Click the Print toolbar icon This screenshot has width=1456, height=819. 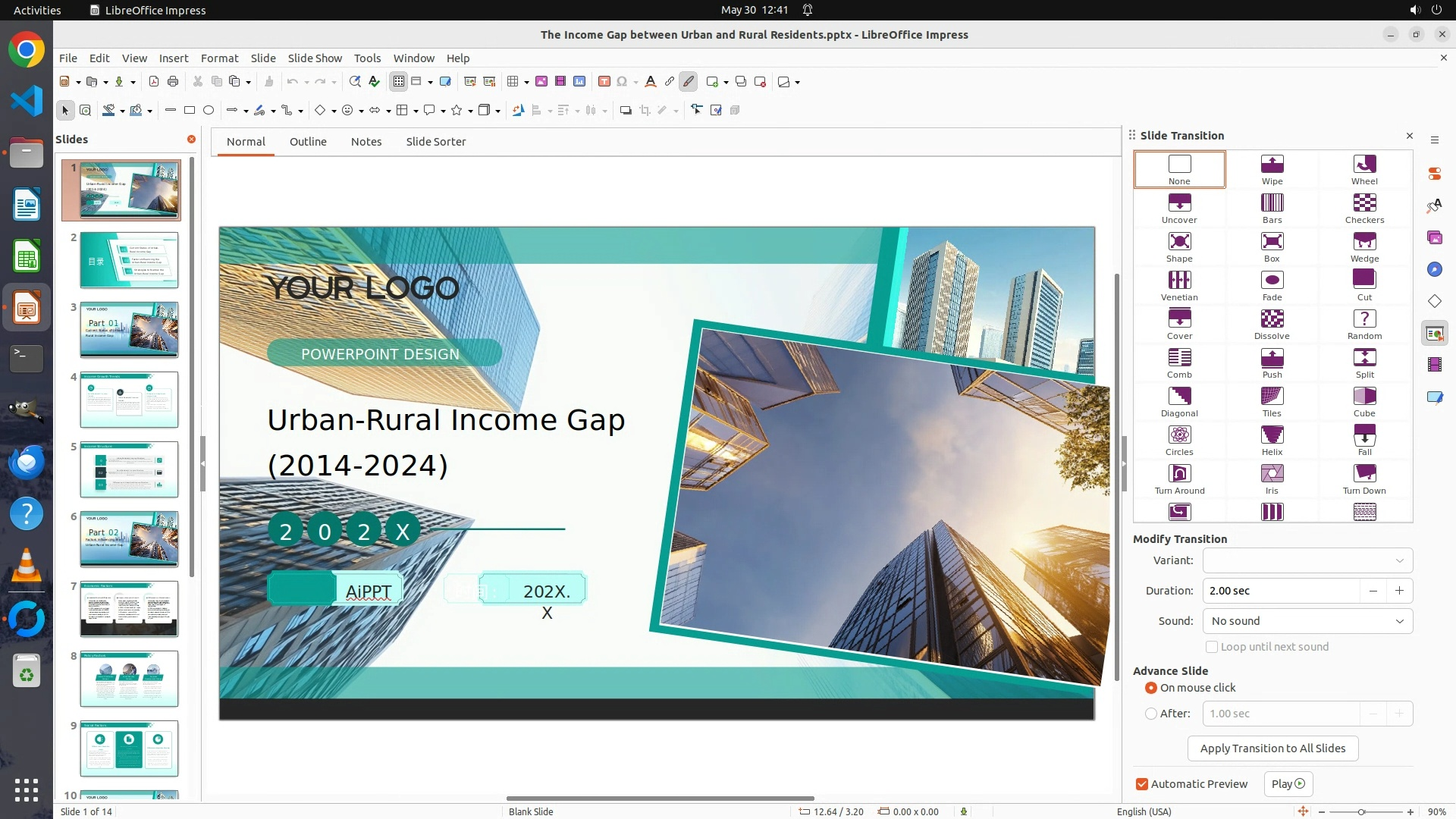[x=173, y=82]
